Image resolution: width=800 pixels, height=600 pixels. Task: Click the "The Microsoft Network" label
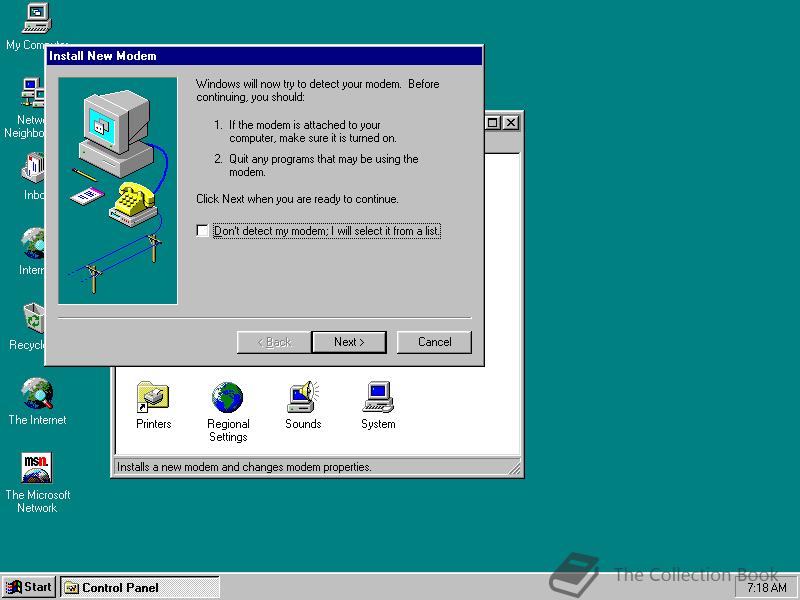click(38, 501)
